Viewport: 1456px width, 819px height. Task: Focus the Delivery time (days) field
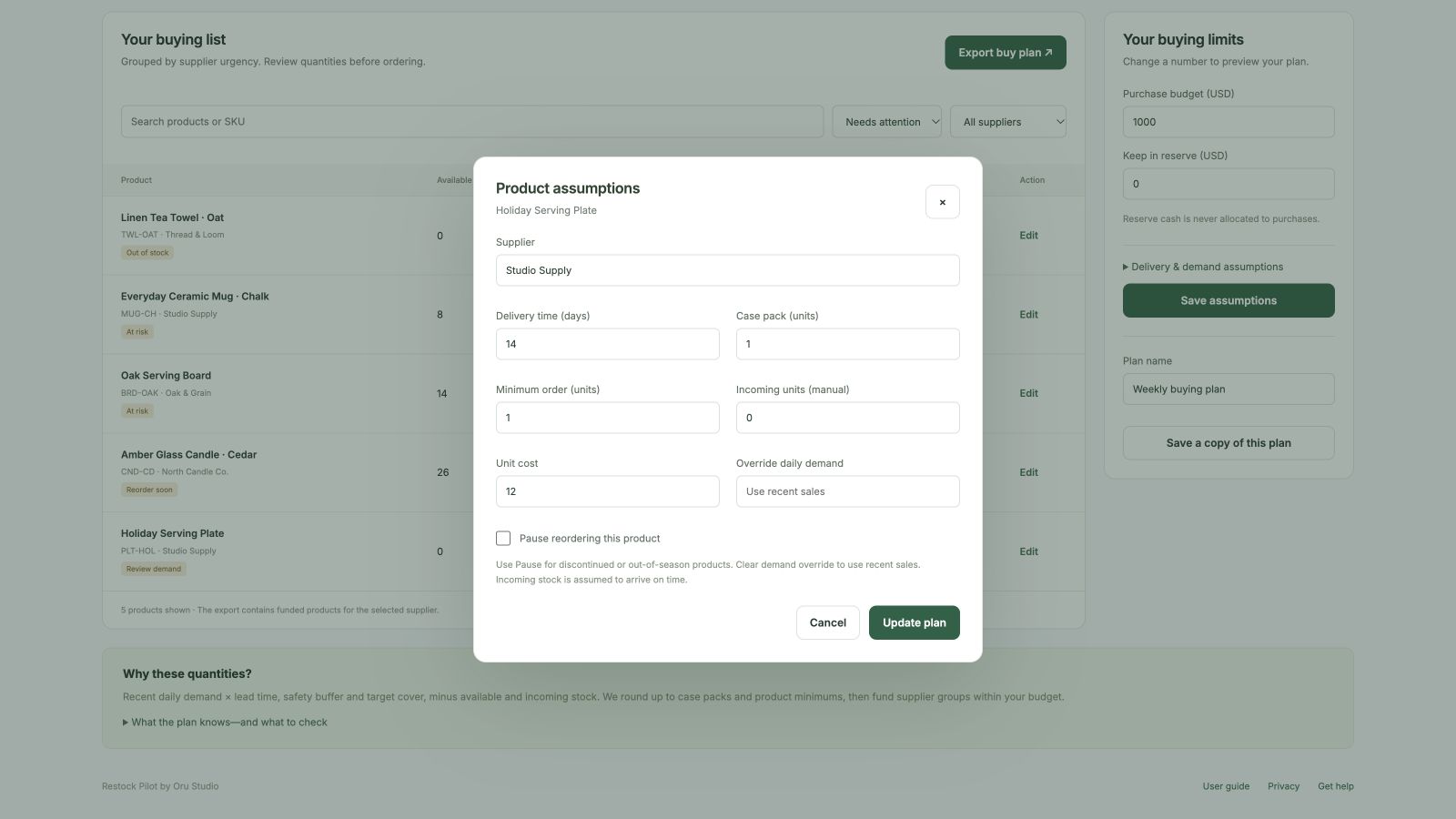click(x=607, y=344)
